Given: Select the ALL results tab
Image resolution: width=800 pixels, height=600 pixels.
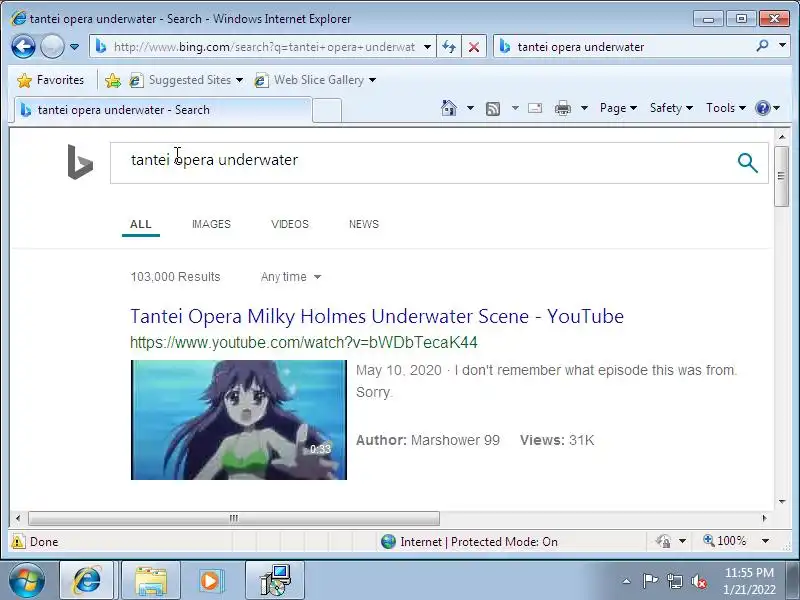Looking at the screenshot, I should (x=141, y=224).
